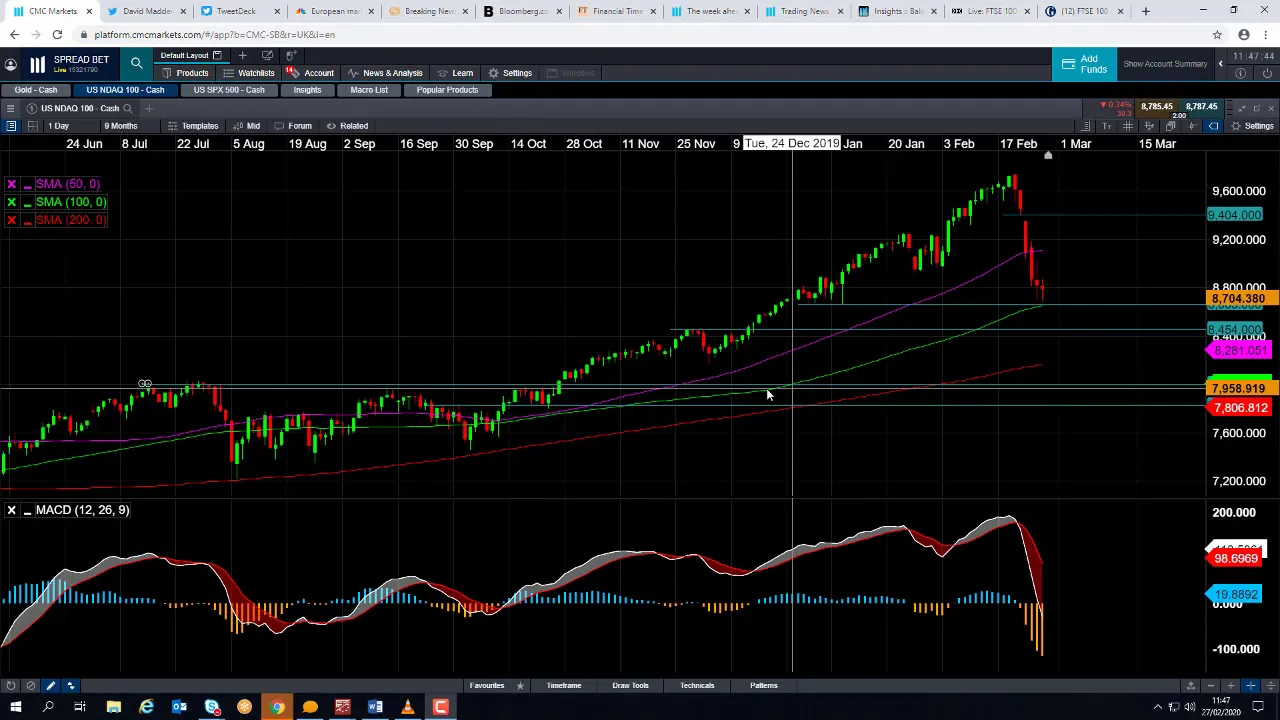Open the Account menu
Viewport: 1280px width, 720px height.
tap(311, 73)
